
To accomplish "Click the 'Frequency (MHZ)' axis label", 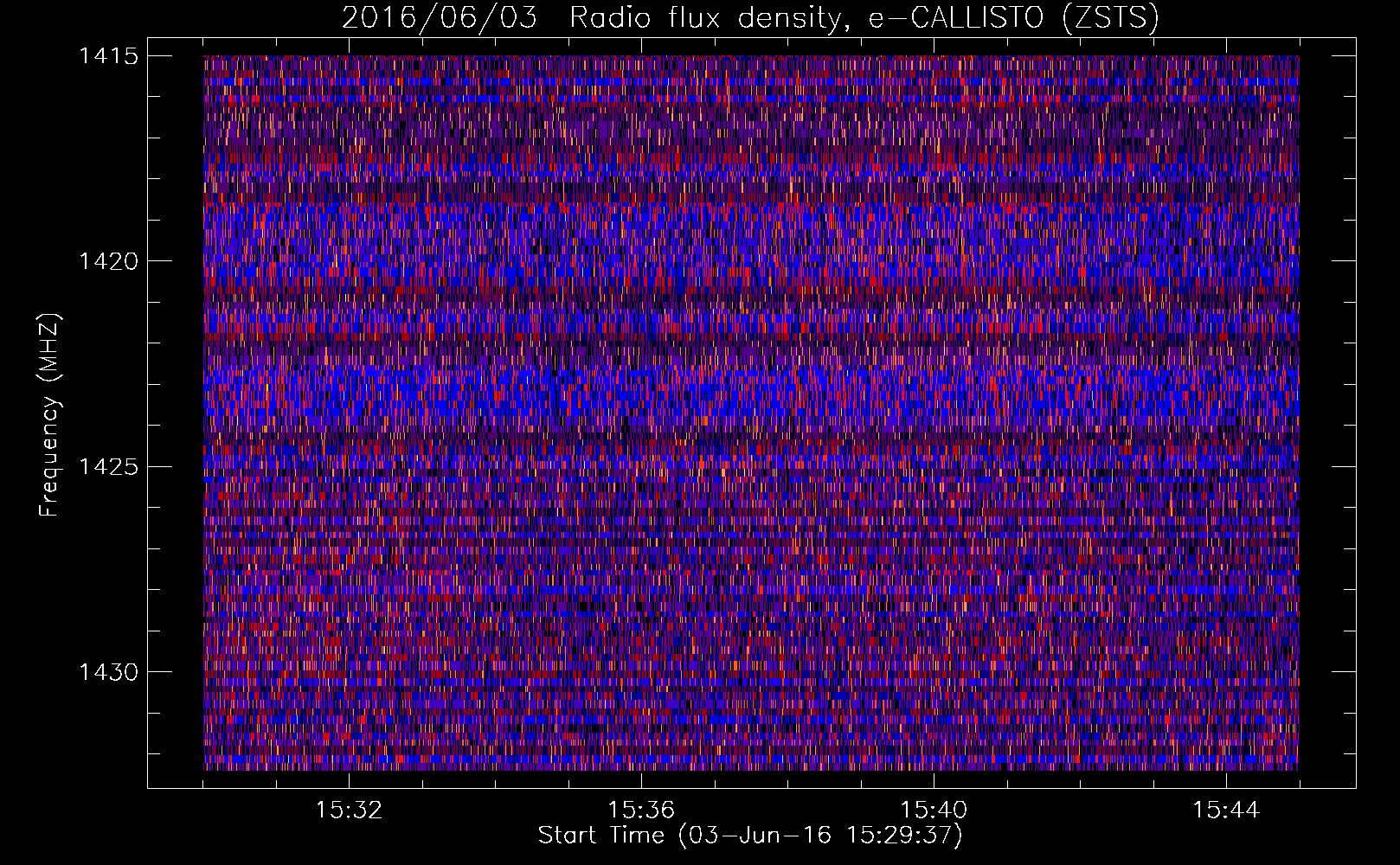I will click(49, 415).
